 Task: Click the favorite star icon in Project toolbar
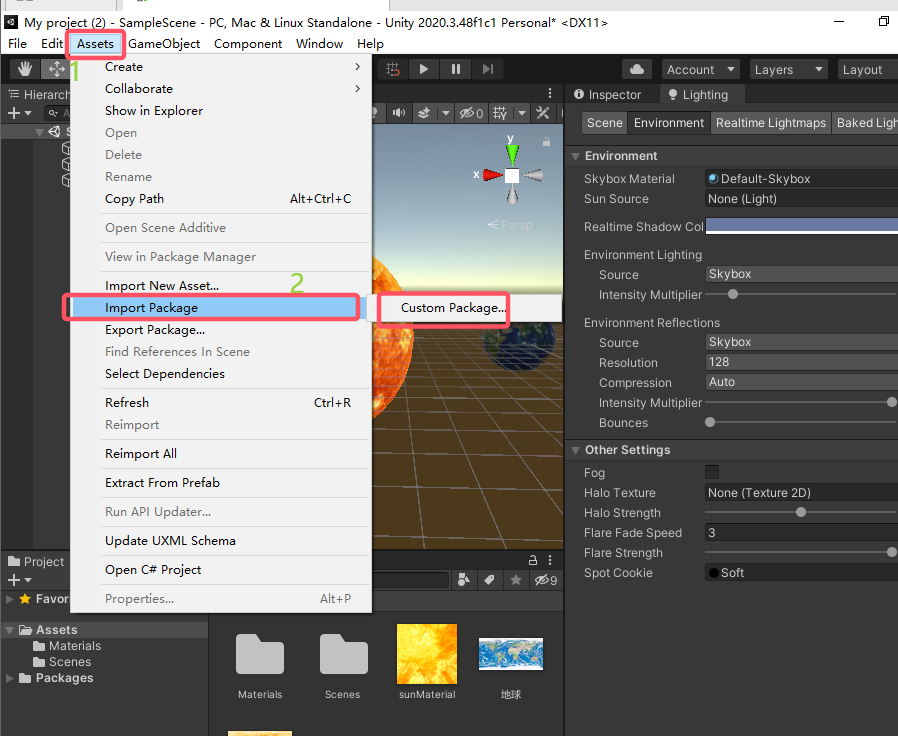coord(515,580)
